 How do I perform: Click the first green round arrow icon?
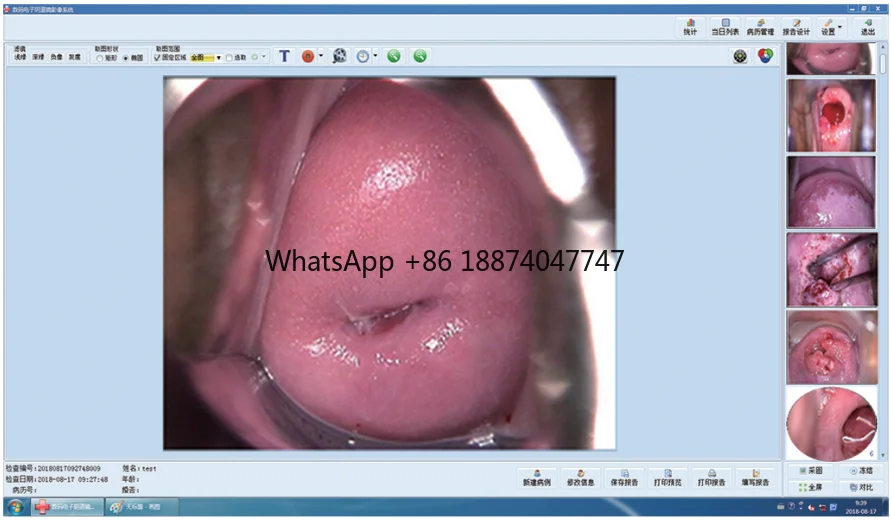click(x=394, y=56)
